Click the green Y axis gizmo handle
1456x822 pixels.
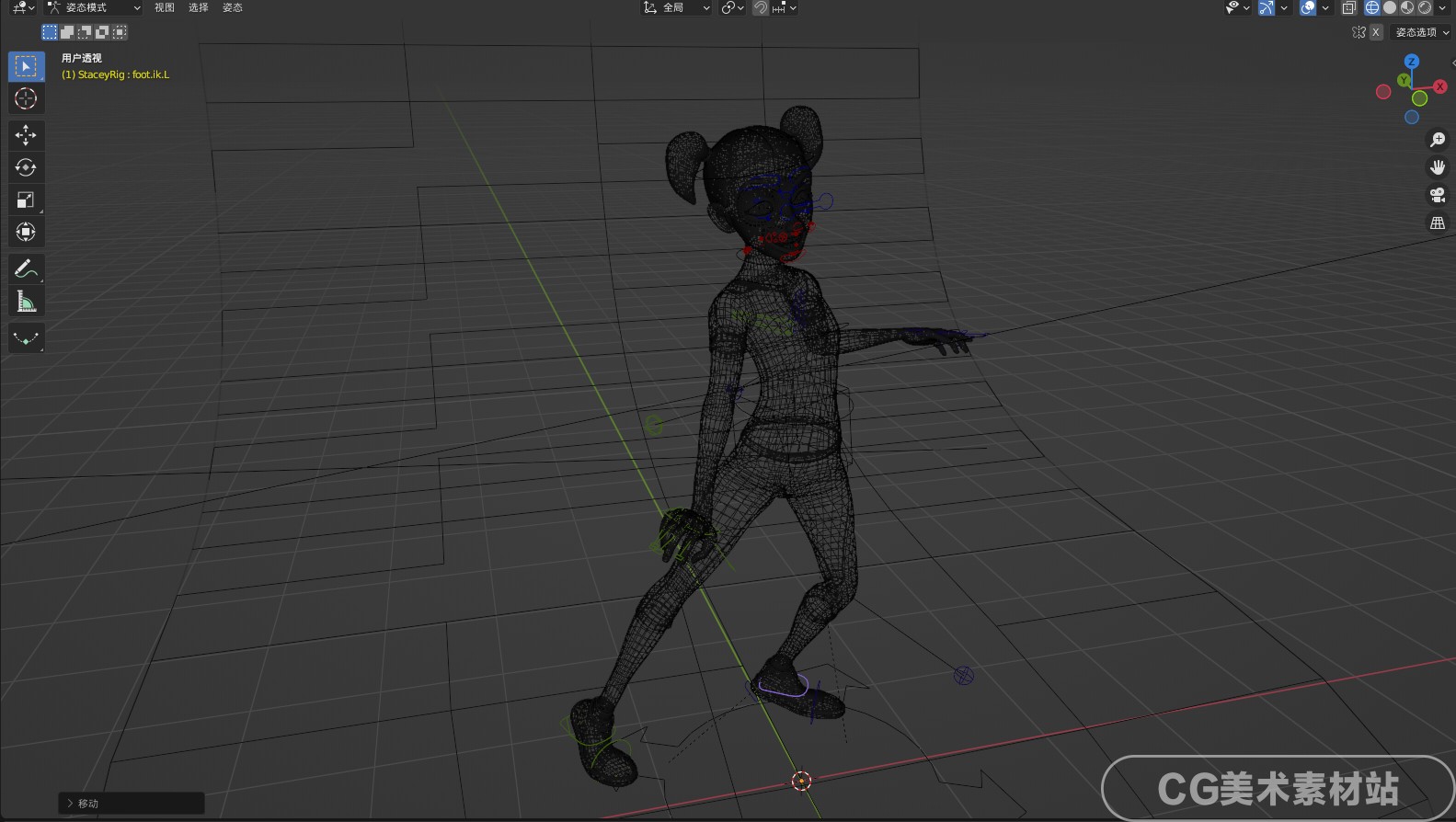point(1404,81)
